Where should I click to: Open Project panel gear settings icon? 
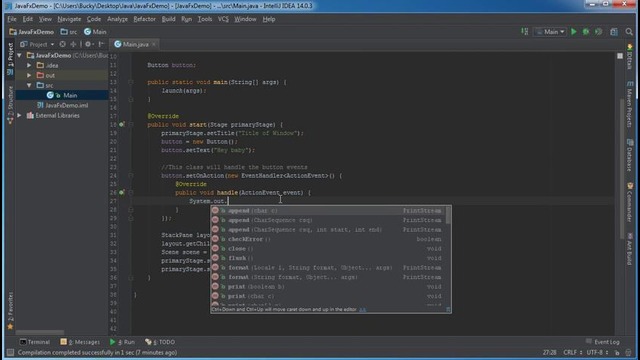click(88, 44)
